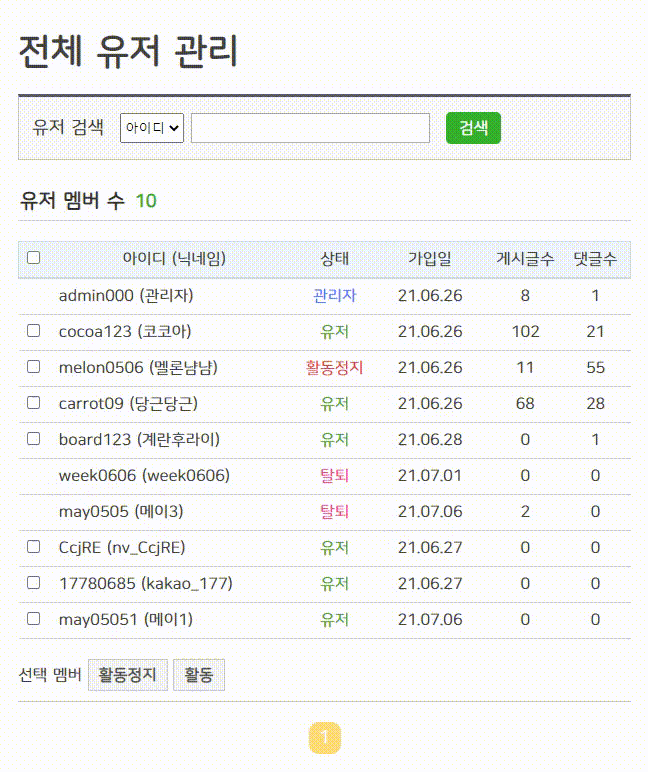Click the may05051 (메이1) user name
Image resolution: width=648 pixels, height=772 pixels.
coord(126,619)
